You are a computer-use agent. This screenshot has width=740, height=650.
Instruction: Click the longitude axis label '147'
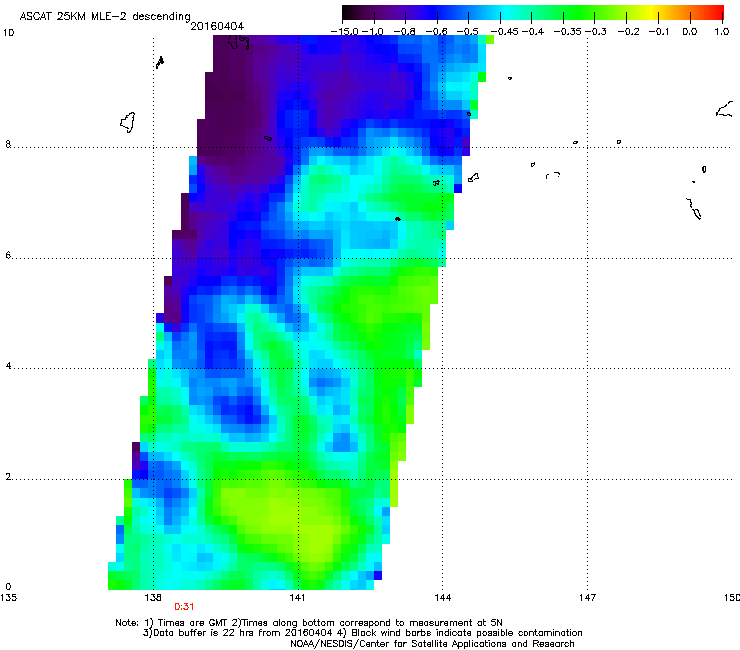click(x=587, y=598)
